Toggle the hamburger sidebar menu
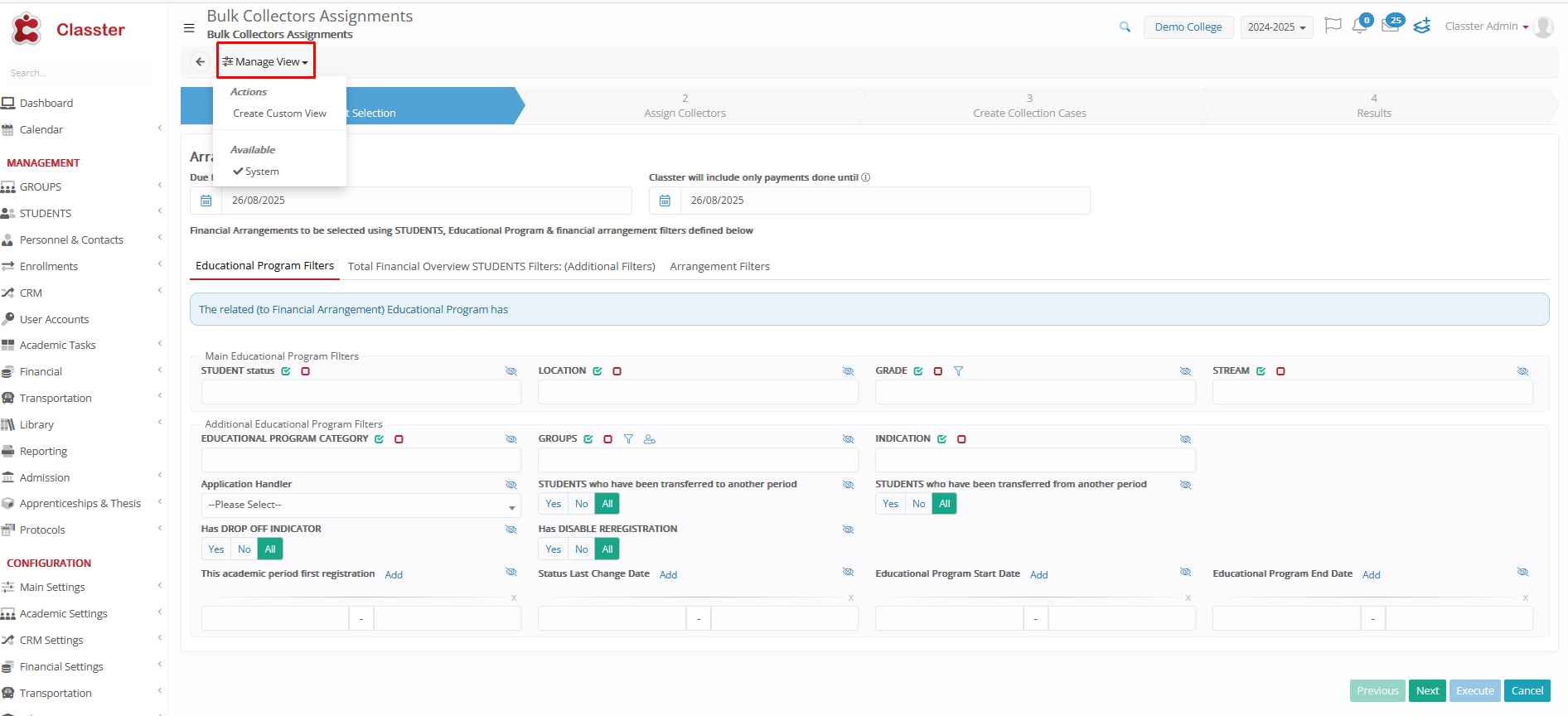 point(189,28)
